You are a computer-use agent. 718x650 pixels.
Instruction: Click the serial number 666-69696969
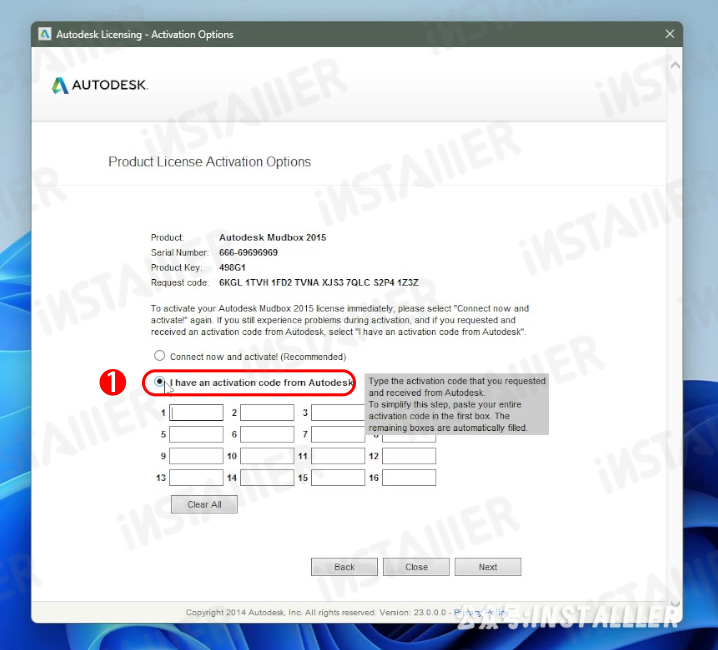(248, 252)
